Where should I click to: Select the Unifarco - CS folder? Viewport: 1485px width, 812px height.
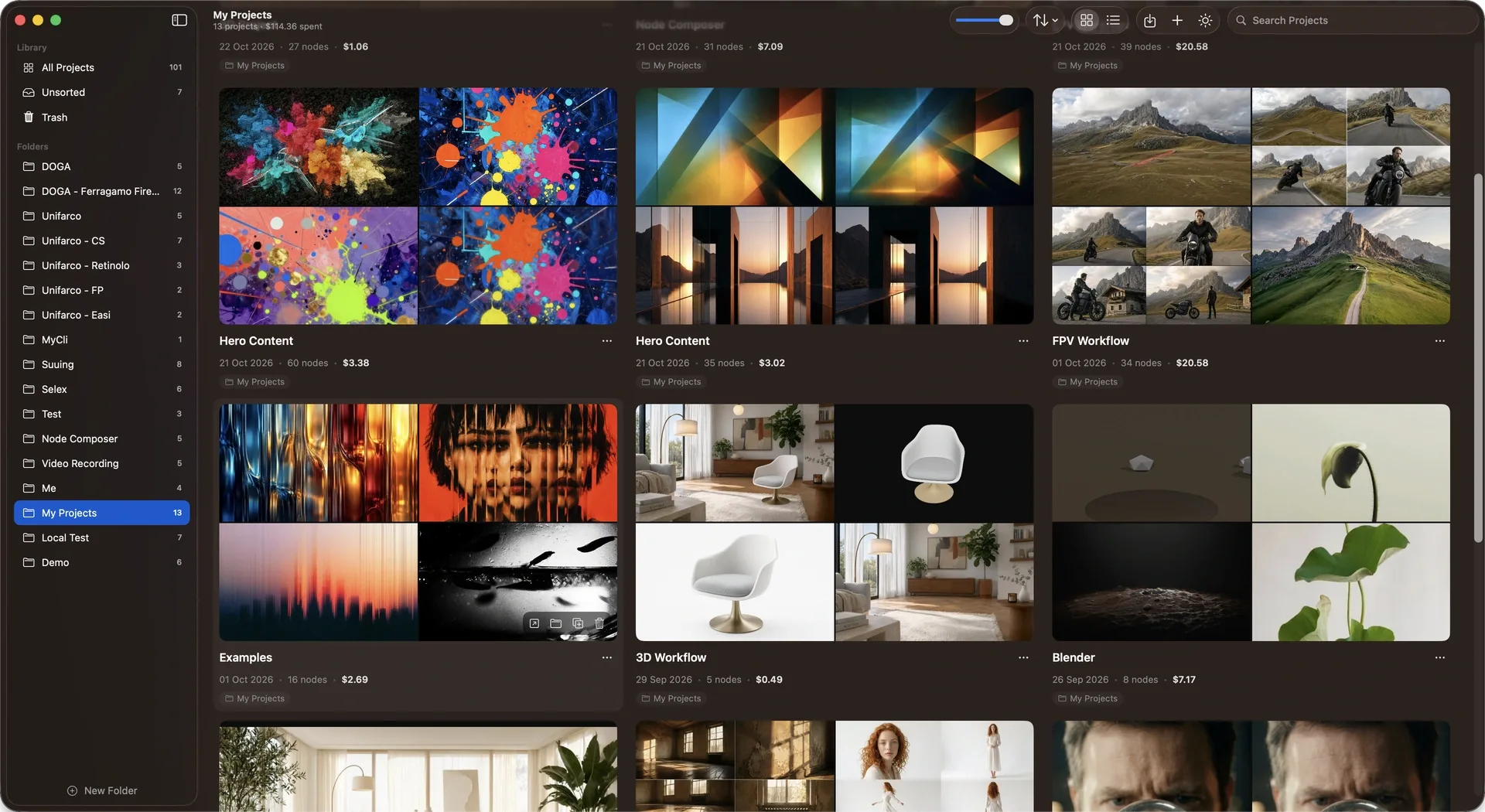pos(102,241)
